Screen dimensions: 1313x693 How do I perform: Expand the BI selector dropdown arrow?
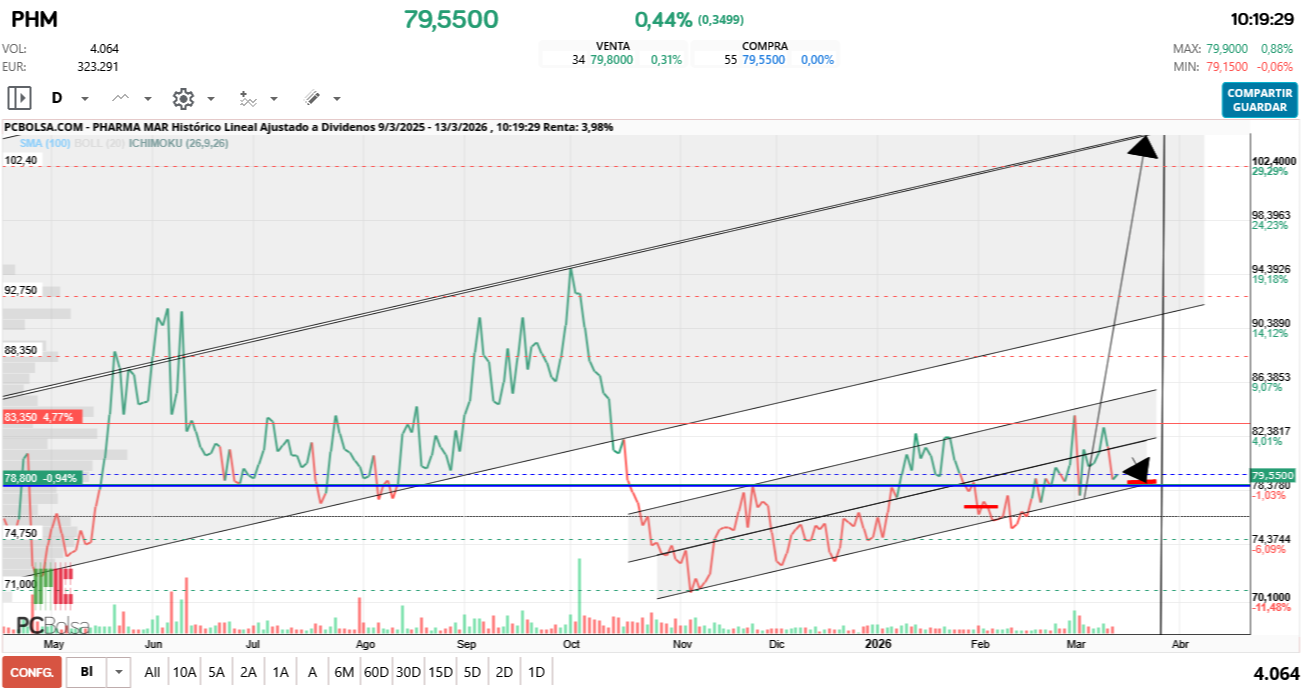pyautogui.click(x=119, y=672)
